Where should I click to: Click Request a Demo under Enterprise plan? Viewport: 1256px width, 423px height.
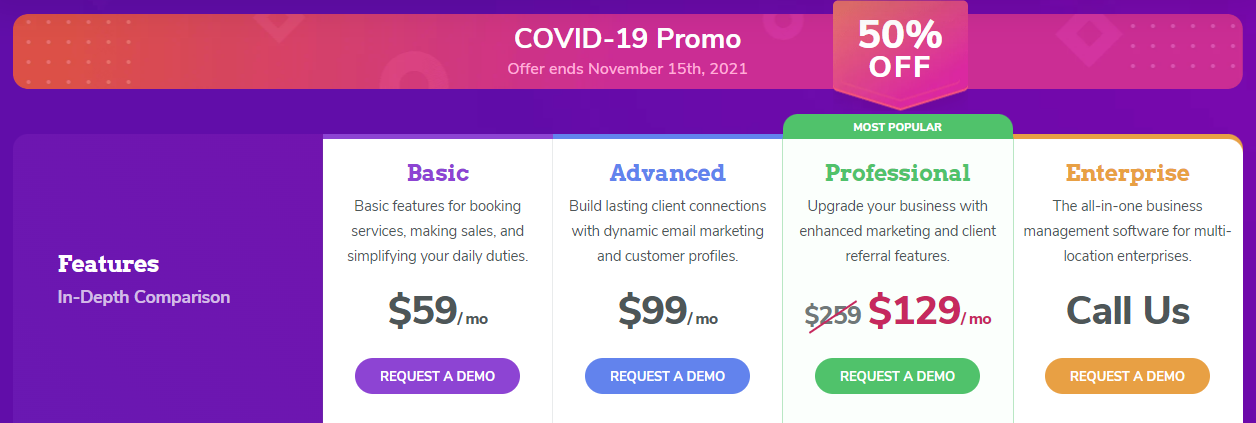(1127, 376)
